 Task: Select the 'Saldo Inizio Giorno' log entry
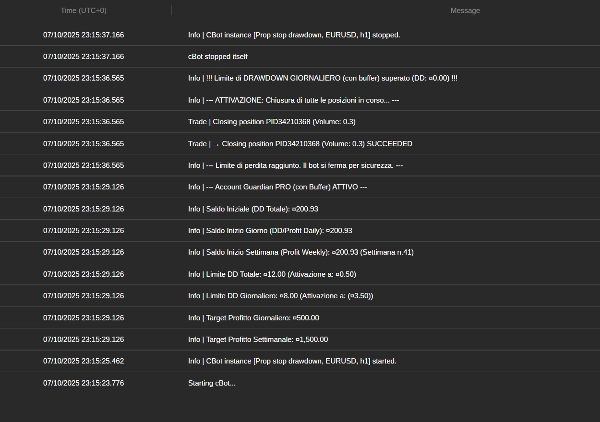pyautogui.click(x=270, y=231)
